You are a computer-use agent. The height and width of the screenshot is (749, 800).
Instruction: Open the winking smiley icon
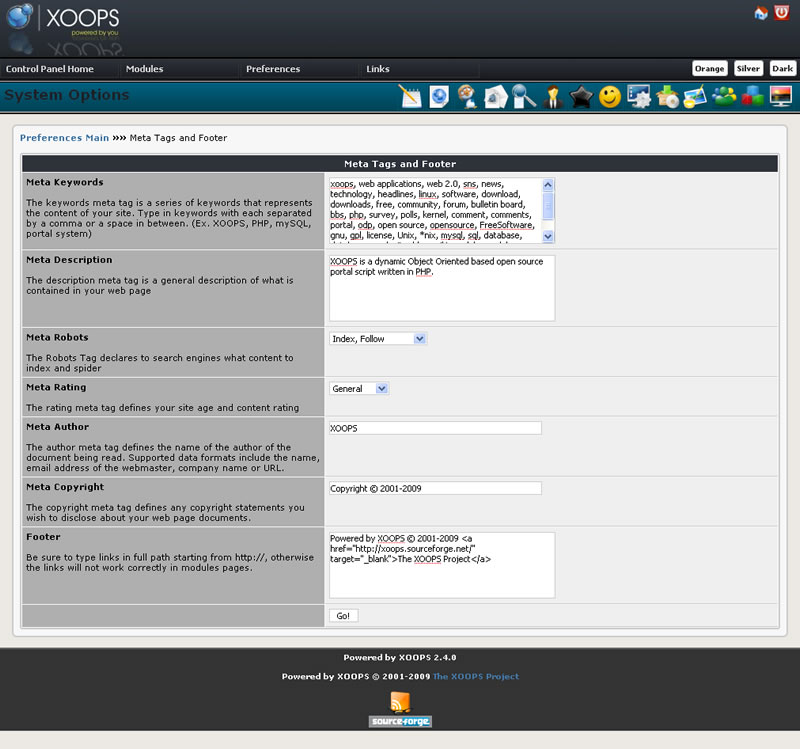point(610,96)
